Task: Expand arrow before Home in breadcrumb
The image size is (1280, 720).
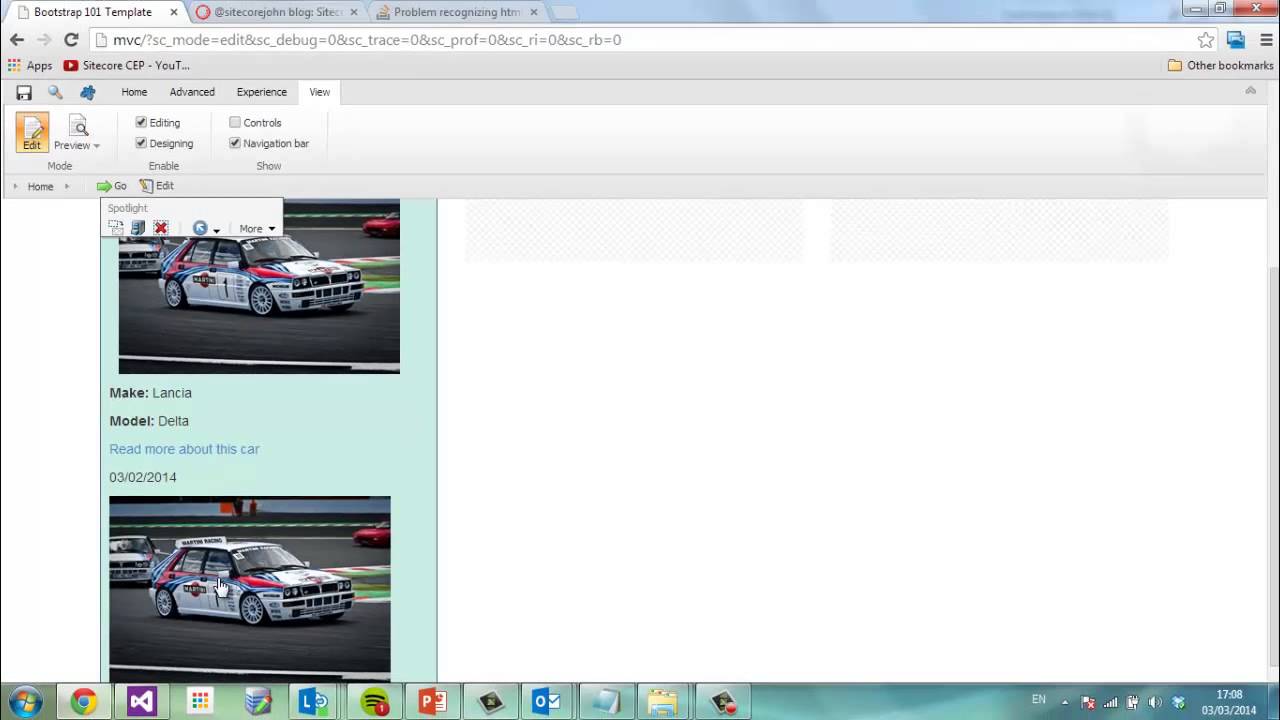Action: coord(15,186)
